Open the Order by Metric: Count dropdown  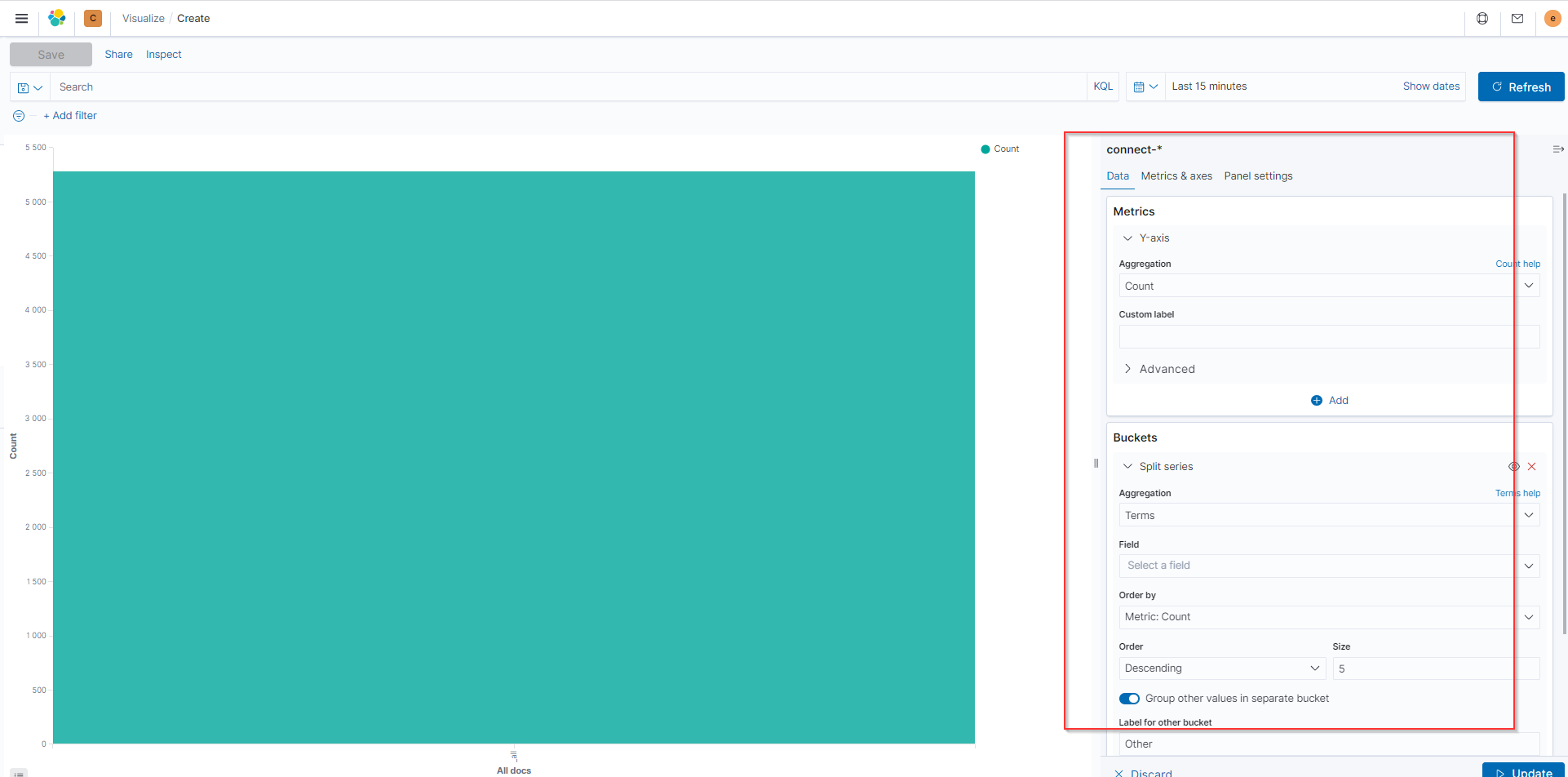1329,617
